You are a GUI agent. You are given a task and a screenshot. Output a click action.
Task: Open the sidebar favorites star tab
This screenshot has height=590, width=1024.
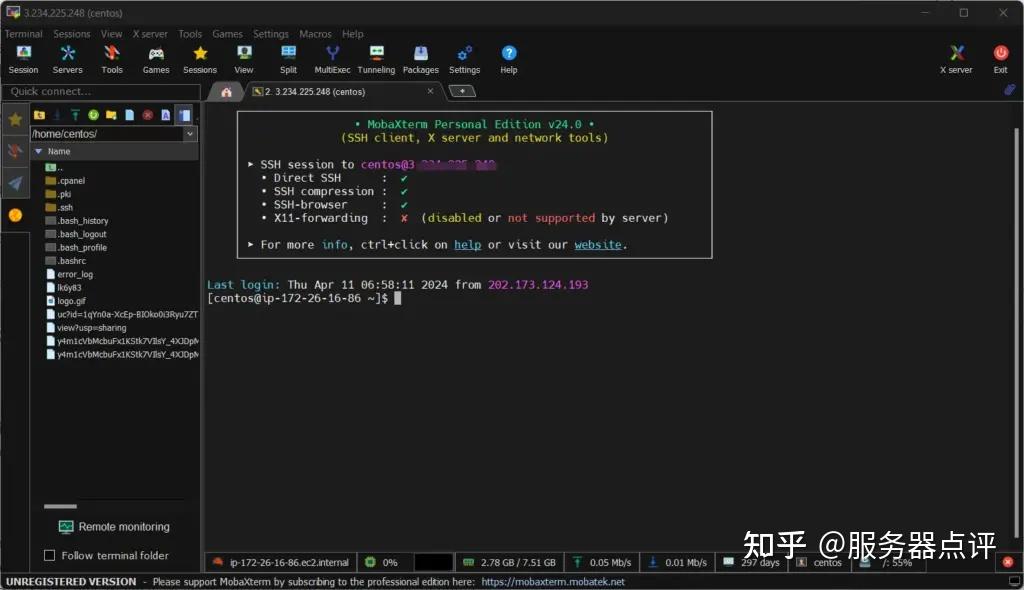pos(15,120)
